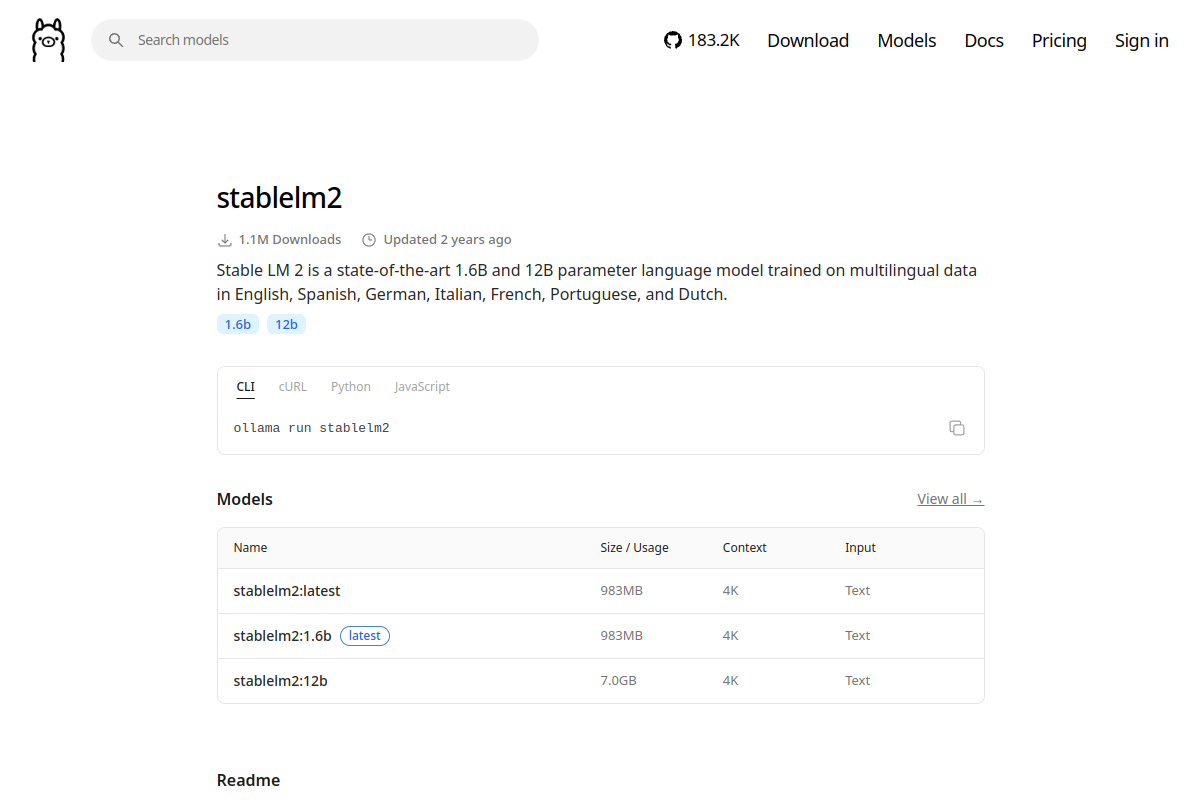The width and height of the screenshot is (1200, 800).
Task: Click the 'Name' column header
Action: pos(250,548)
